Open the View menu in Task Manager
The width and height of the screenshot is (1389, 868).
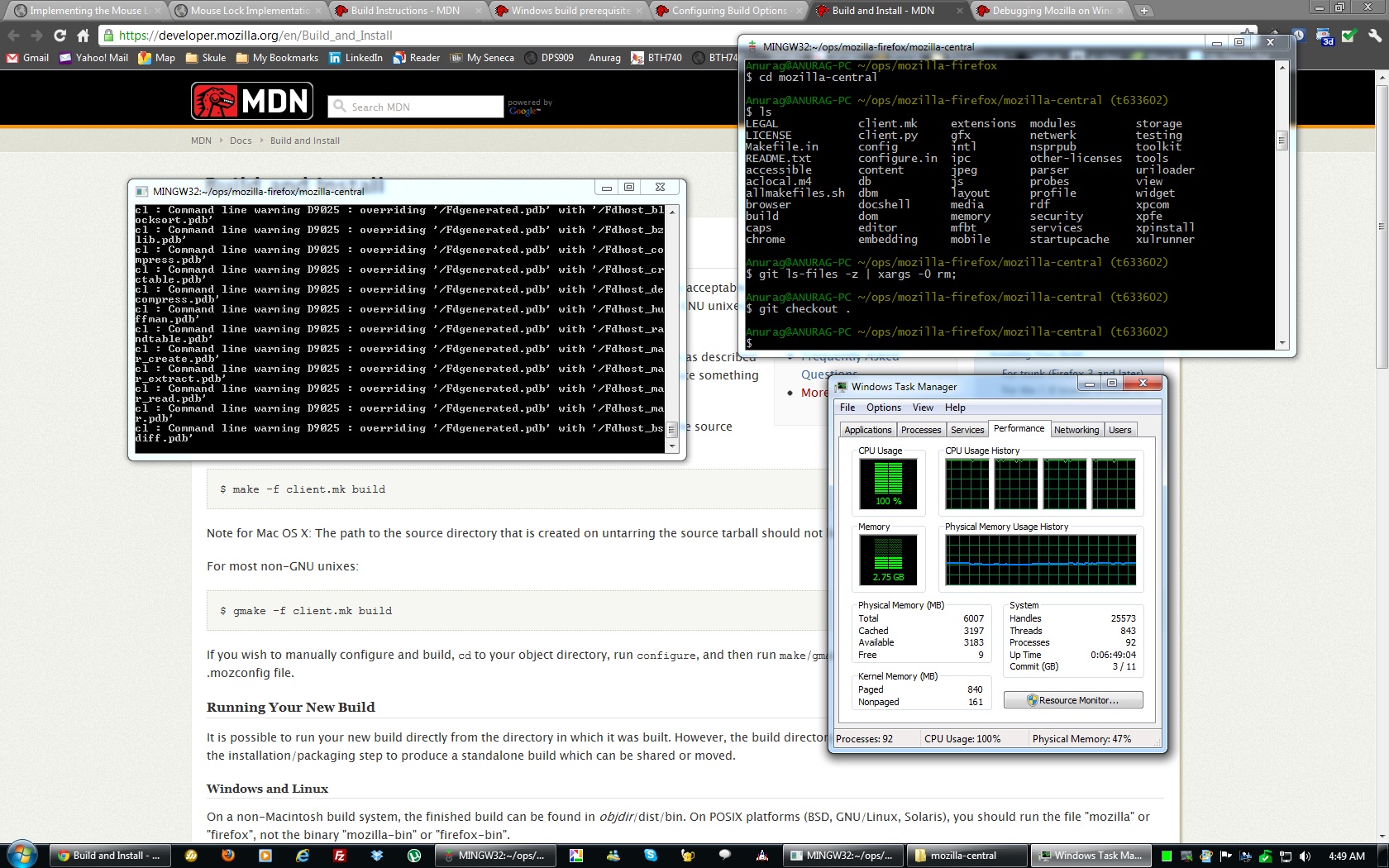pos(923,408)
